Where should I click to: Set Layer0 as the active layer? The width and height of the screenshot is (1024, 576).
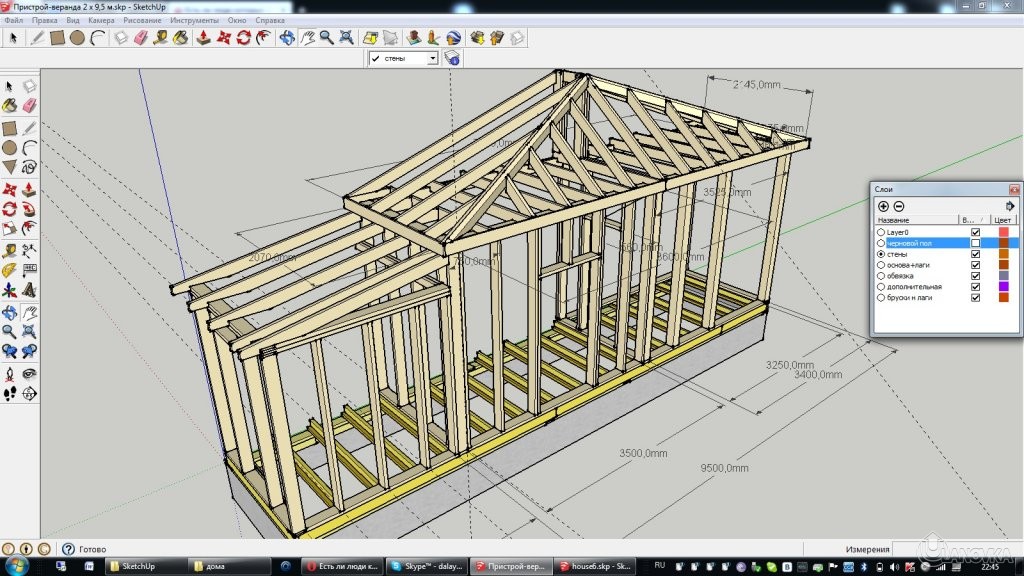coord(881,232)
